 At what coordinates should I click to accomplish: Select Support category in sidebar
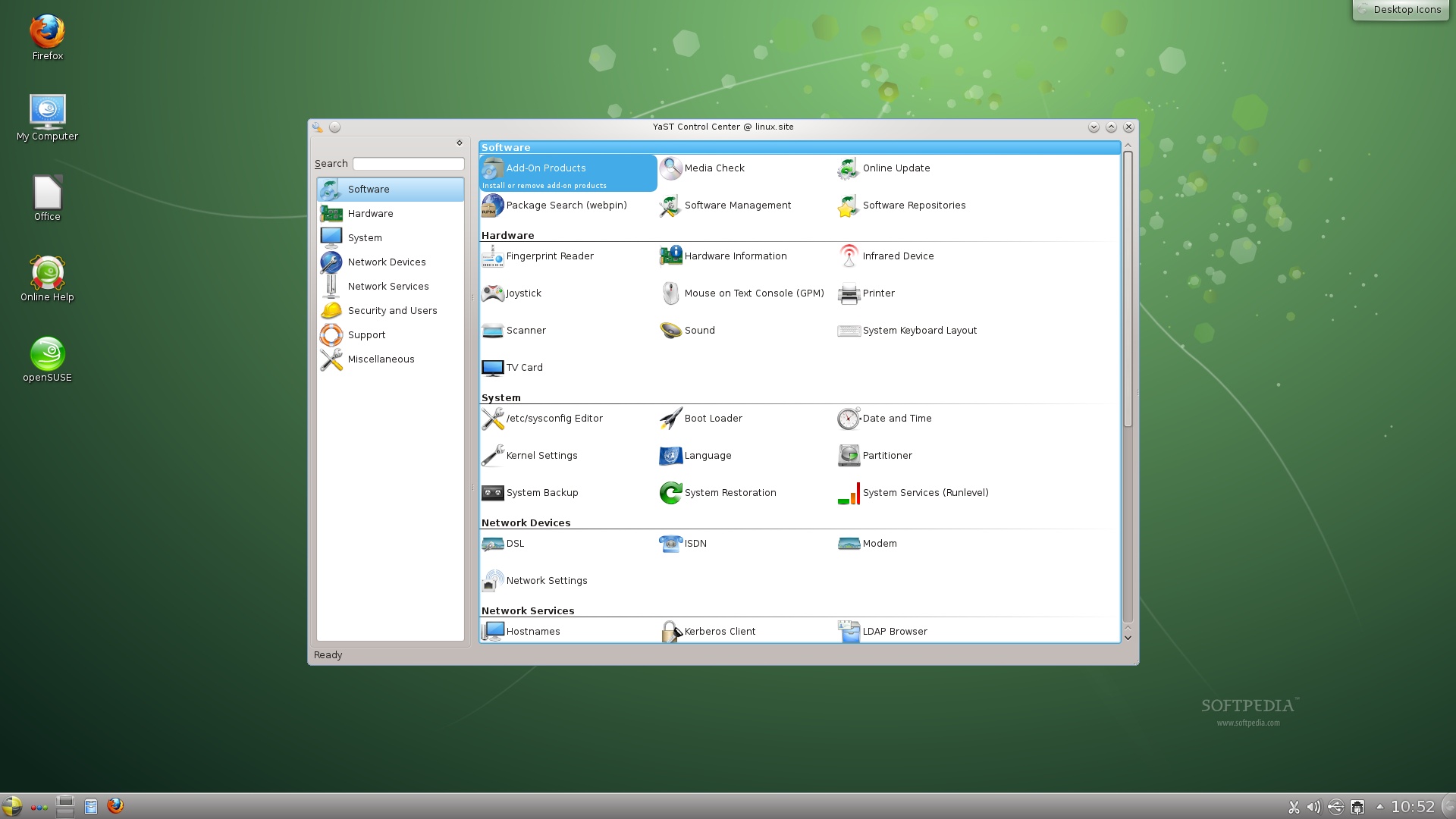[x=391, y=335]
